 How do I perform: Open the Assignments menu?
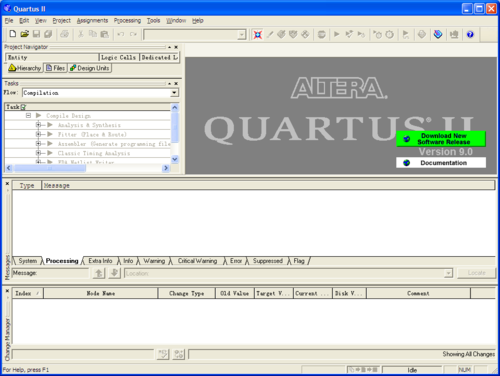(92, 21)
